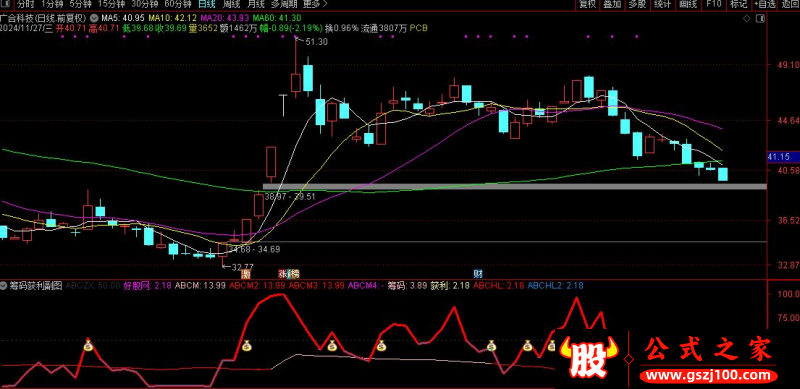Click the 榜 marker below the candles
The width and height of the screenshot is (800, 389).
point(294,273)
